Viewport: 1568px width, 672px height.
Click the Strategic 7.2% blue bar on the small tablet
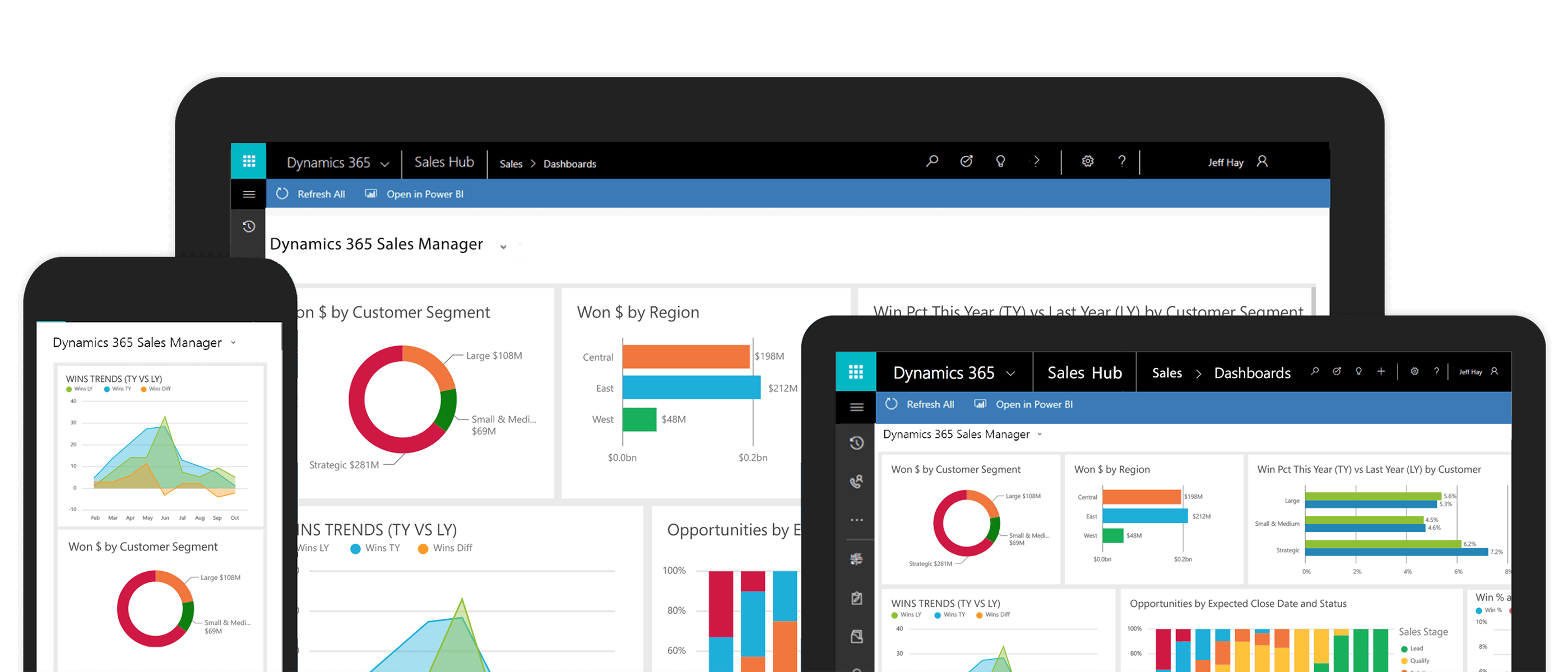coord(1397,552)
